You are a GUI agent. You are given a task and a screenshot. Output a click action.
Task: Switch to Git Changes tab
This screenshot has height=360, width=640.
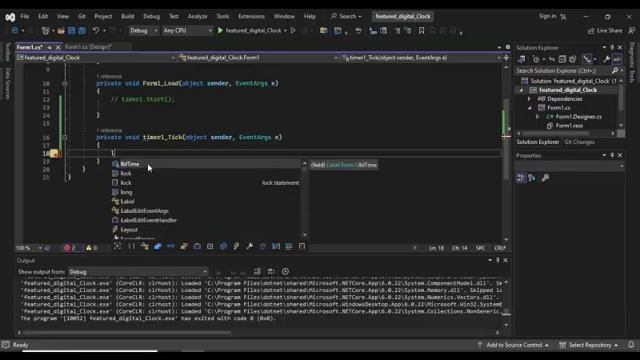point(579,142)
